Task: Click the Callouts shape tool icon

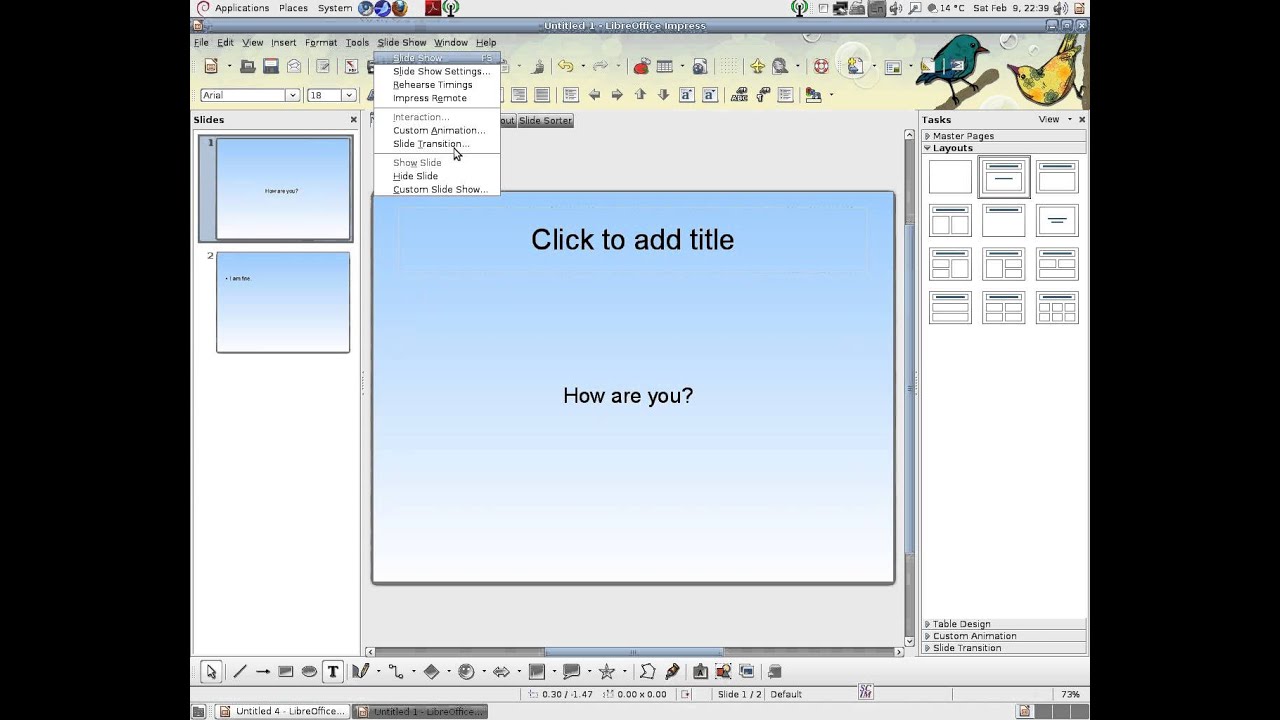Action: coord(571,672)
